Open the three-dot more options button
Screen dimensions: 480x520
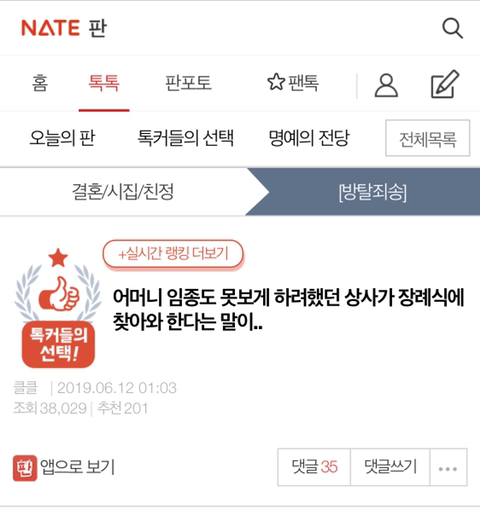click(448, 467)
